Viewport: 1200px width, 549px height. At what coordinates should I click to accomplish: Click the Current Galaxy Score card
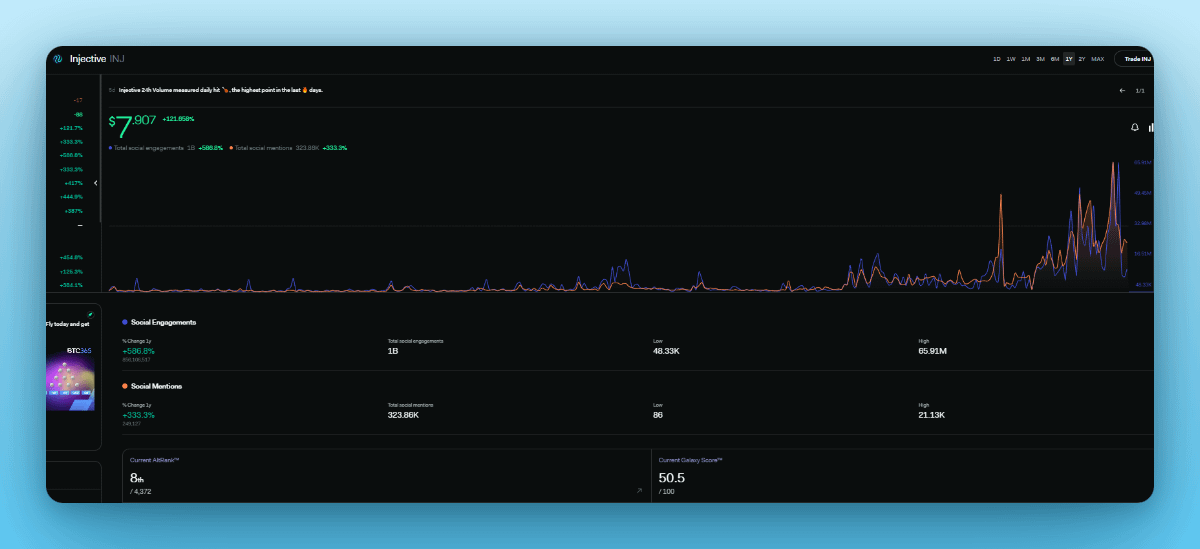(902, 475)
